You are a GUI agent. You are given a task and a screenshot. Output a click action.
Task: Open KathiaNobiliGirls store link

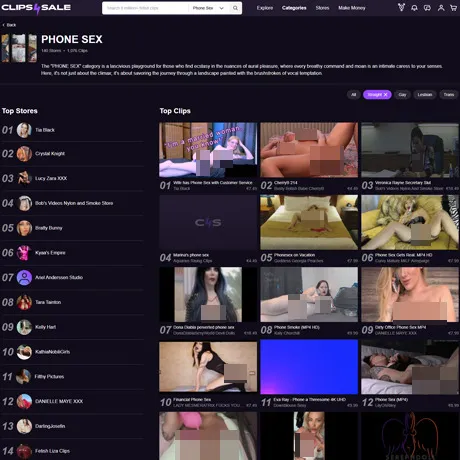point(52,352)
